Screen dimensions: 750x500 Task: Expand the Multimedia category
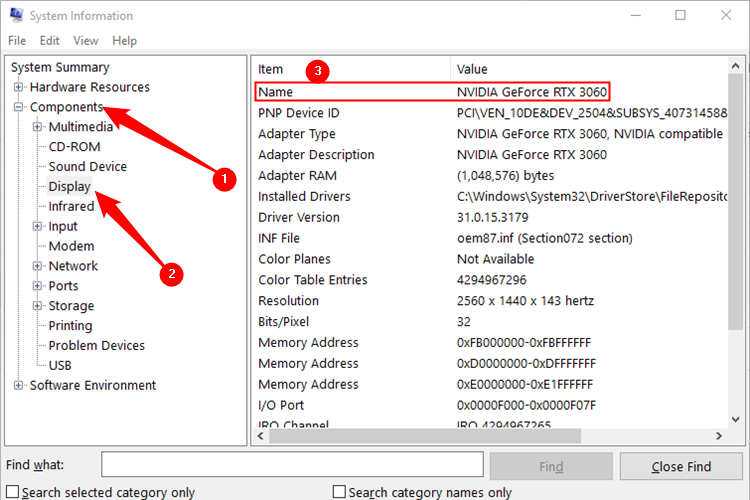37,127
